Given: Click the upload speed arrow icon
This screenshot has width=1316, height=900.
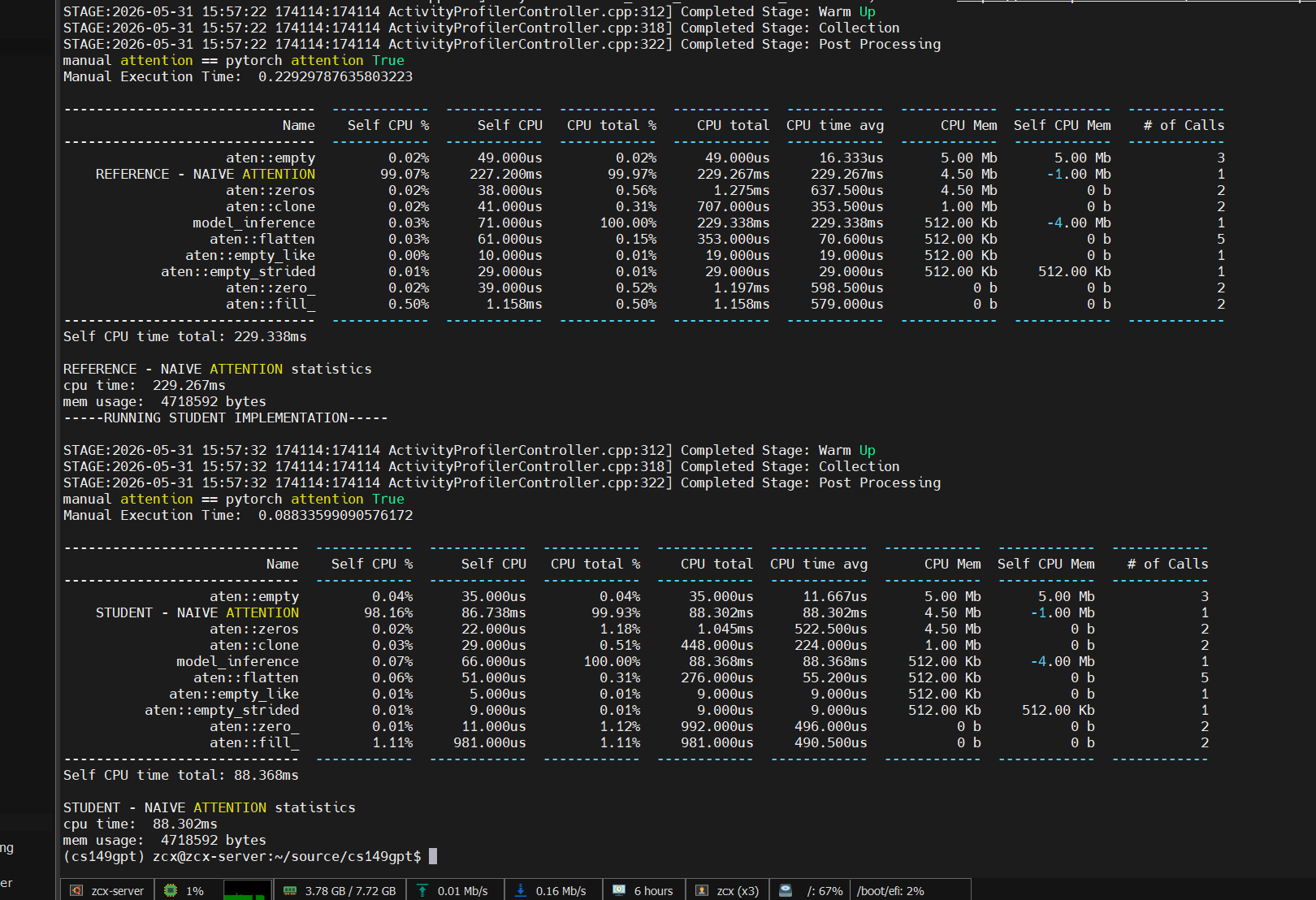Looking at the screenshot, I should coord(422,890).
